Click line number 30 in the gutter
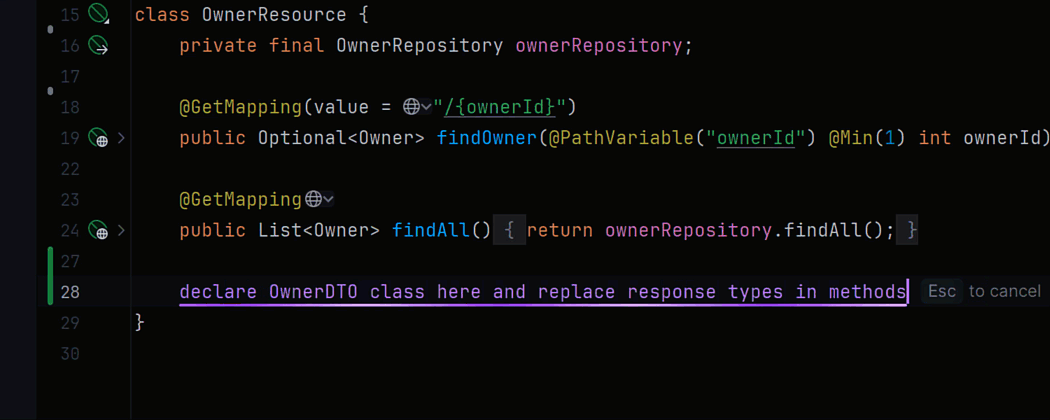1050x420 pixels. (69, 354)
